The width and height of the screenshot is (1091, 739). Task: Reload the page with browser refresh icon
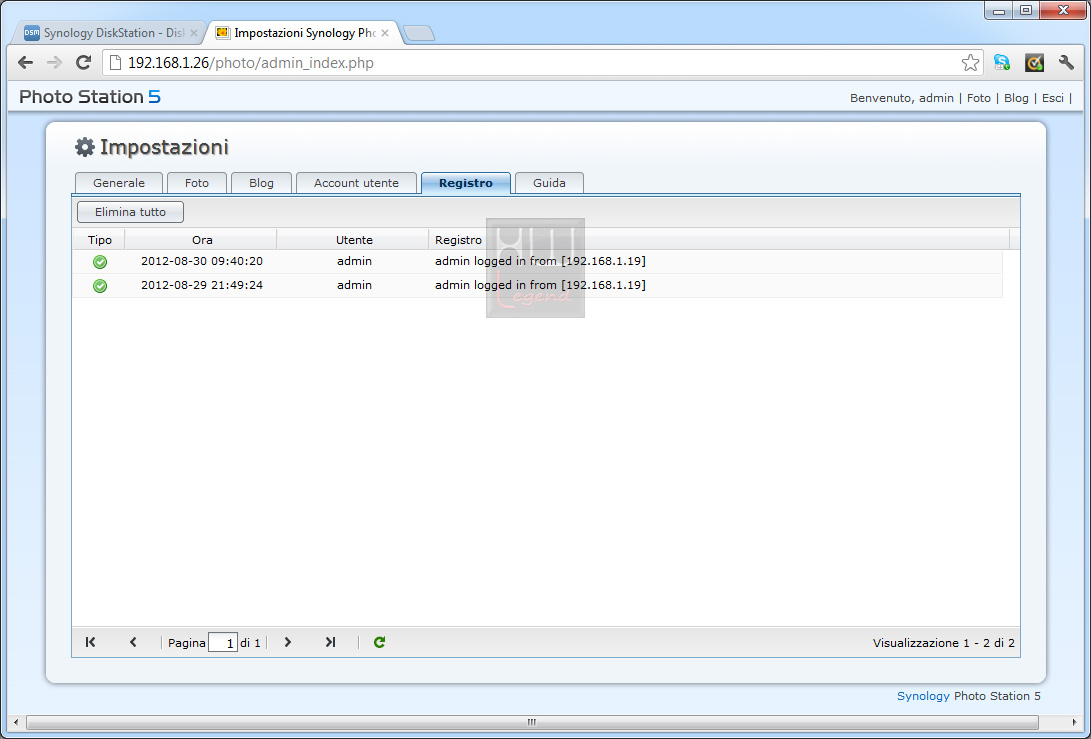pyautogui.click(x=83, y=63)
